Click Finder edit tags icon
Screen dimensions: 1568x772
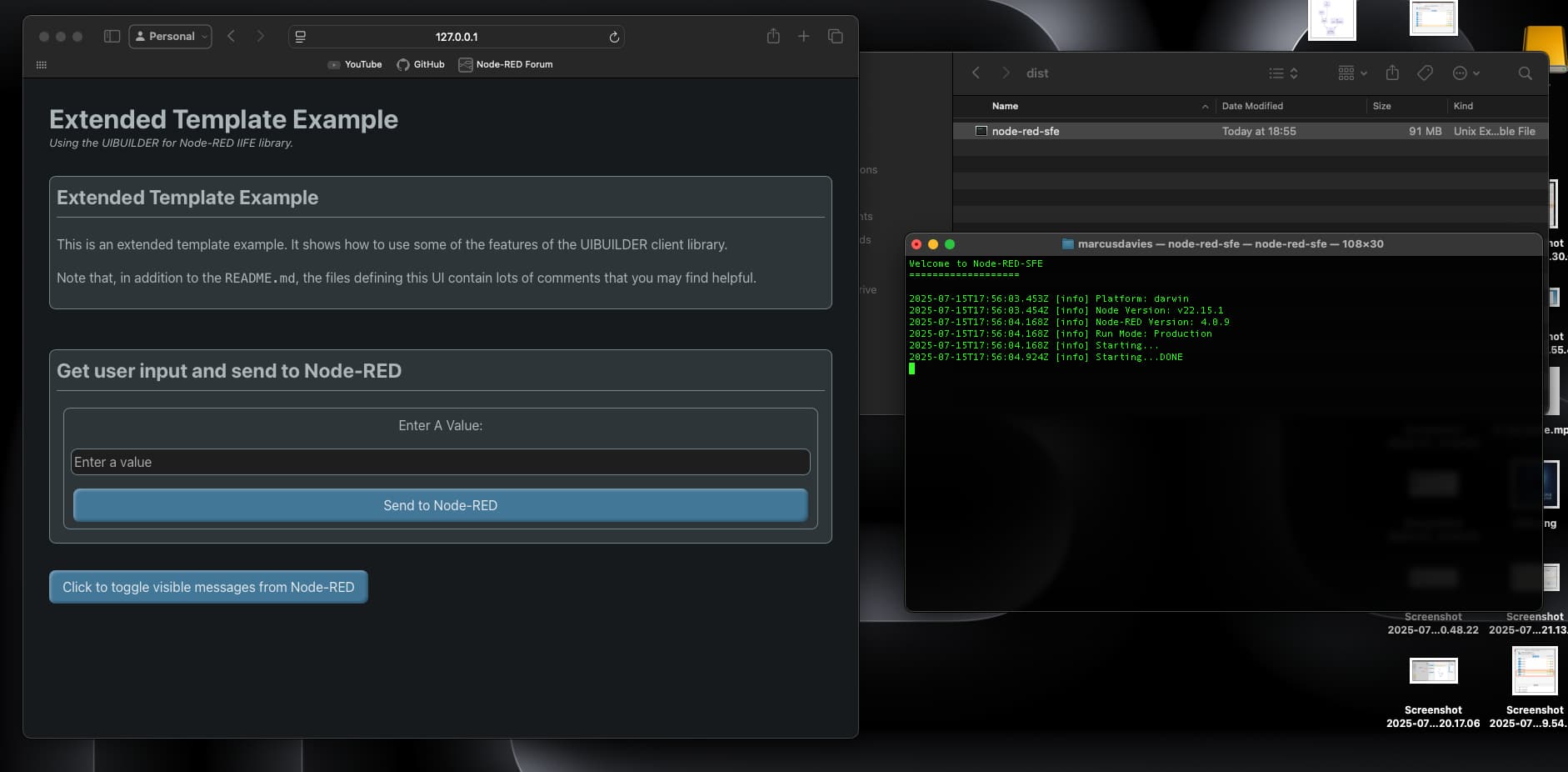[1425, 73]
